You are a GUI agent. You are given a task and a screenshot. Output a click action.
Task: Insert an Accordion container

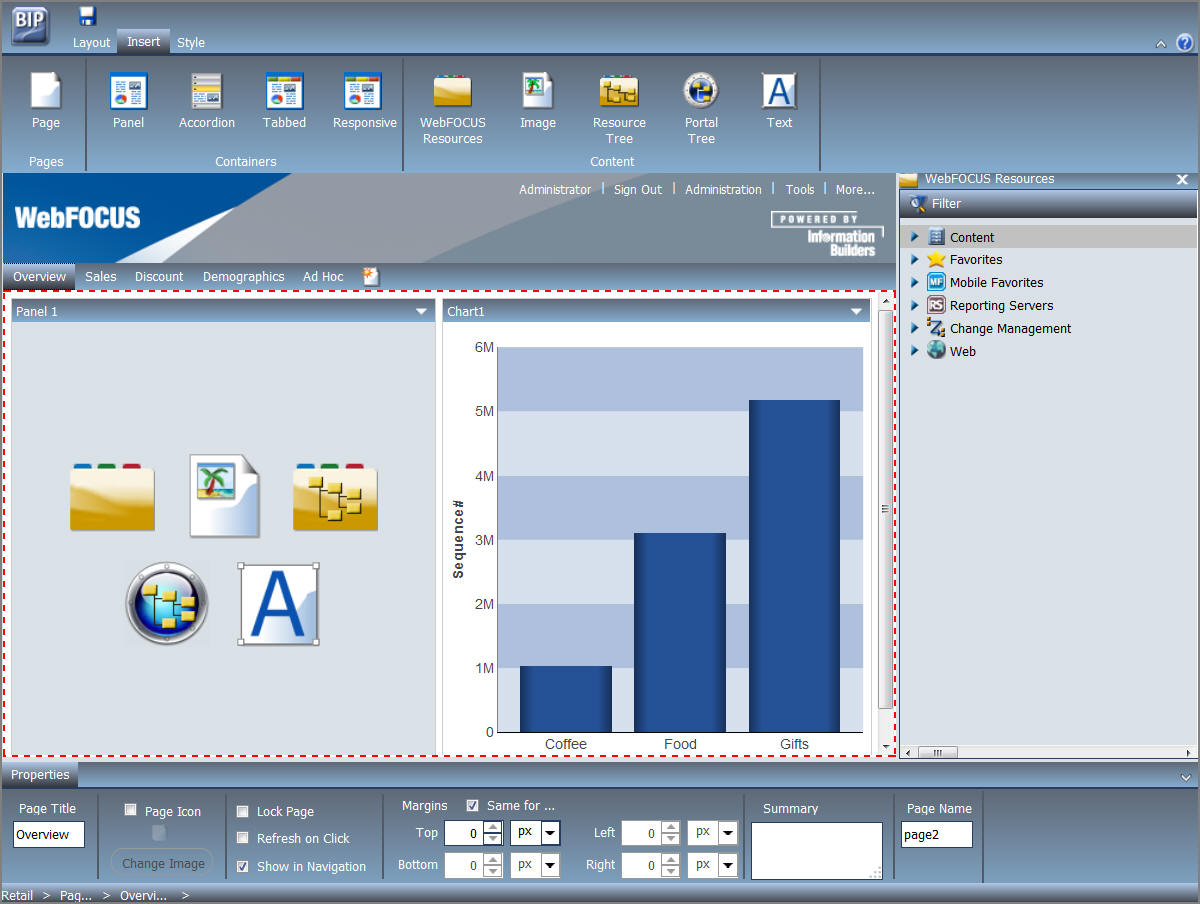click(207, 100)
